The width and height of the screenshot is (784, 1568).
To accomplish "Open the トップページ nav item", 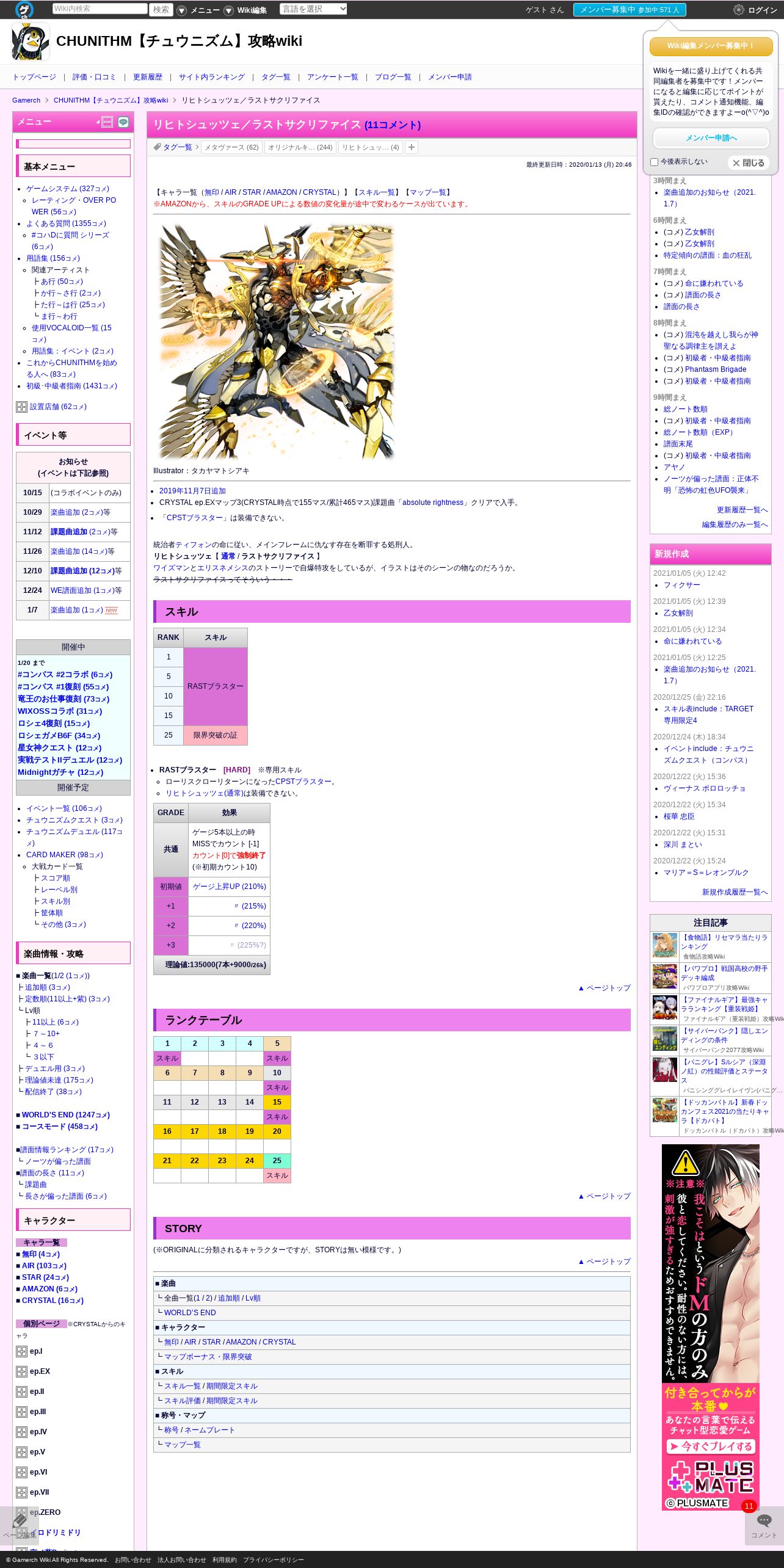I will pos(34,77).
